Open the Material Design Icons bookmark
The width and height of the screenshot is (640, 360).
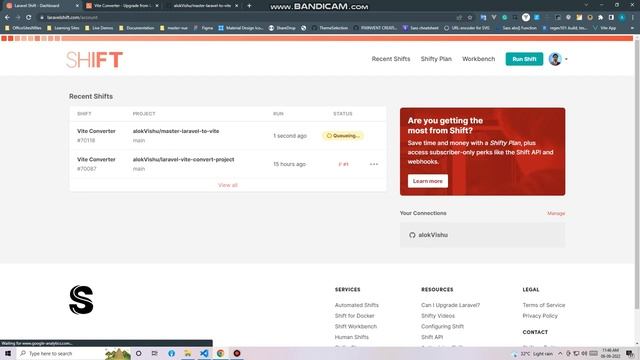241,28
